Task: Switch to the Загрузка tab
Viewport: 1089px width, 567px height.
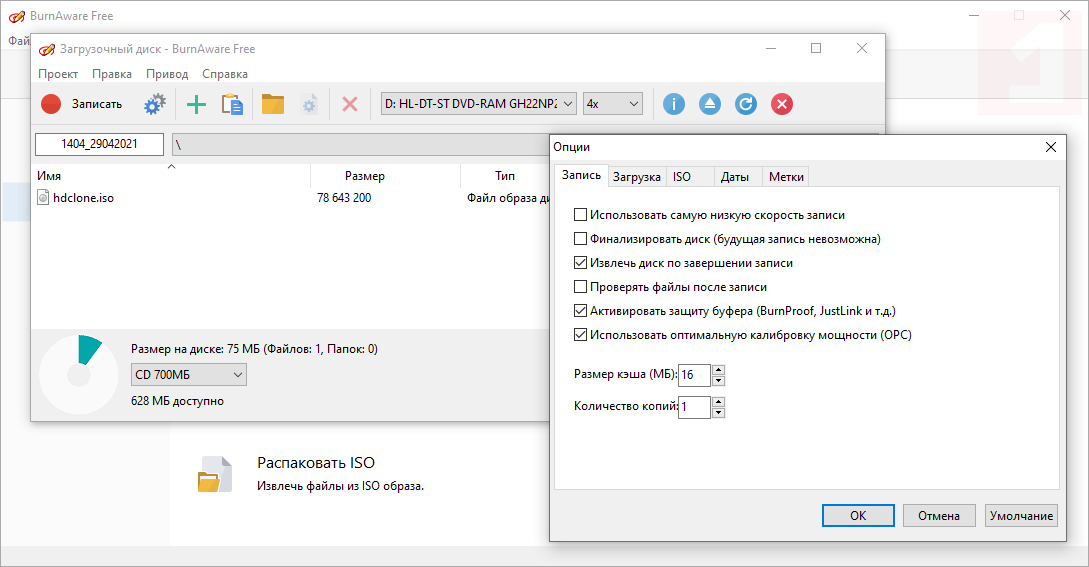Action: (637, 177)
